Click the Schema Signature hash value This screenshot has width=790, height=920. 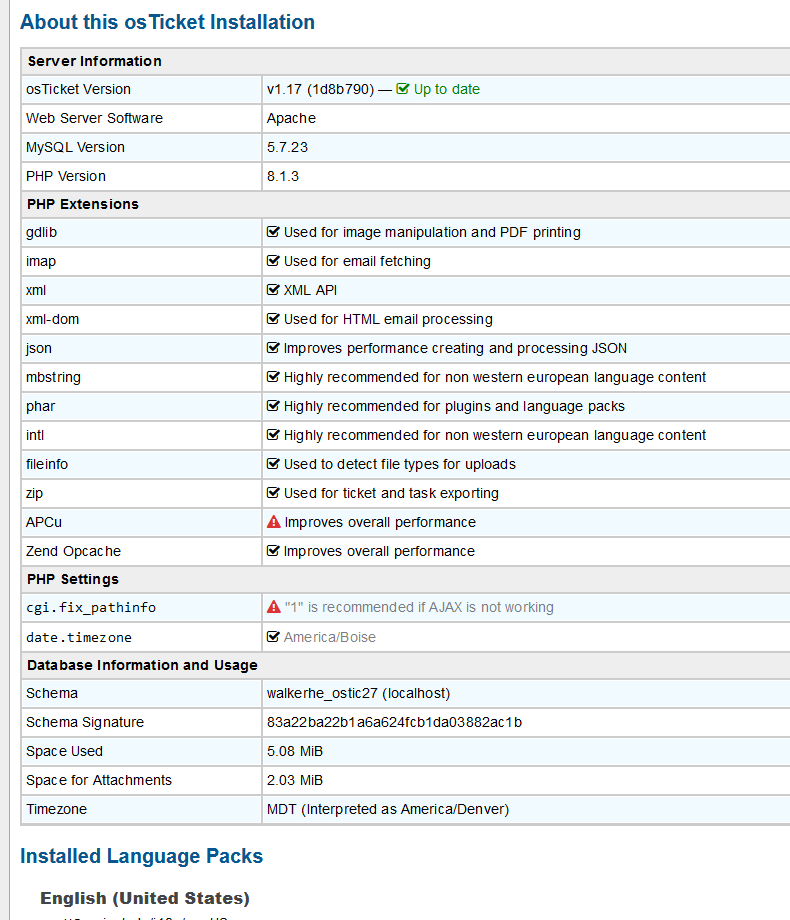(394, 722)
